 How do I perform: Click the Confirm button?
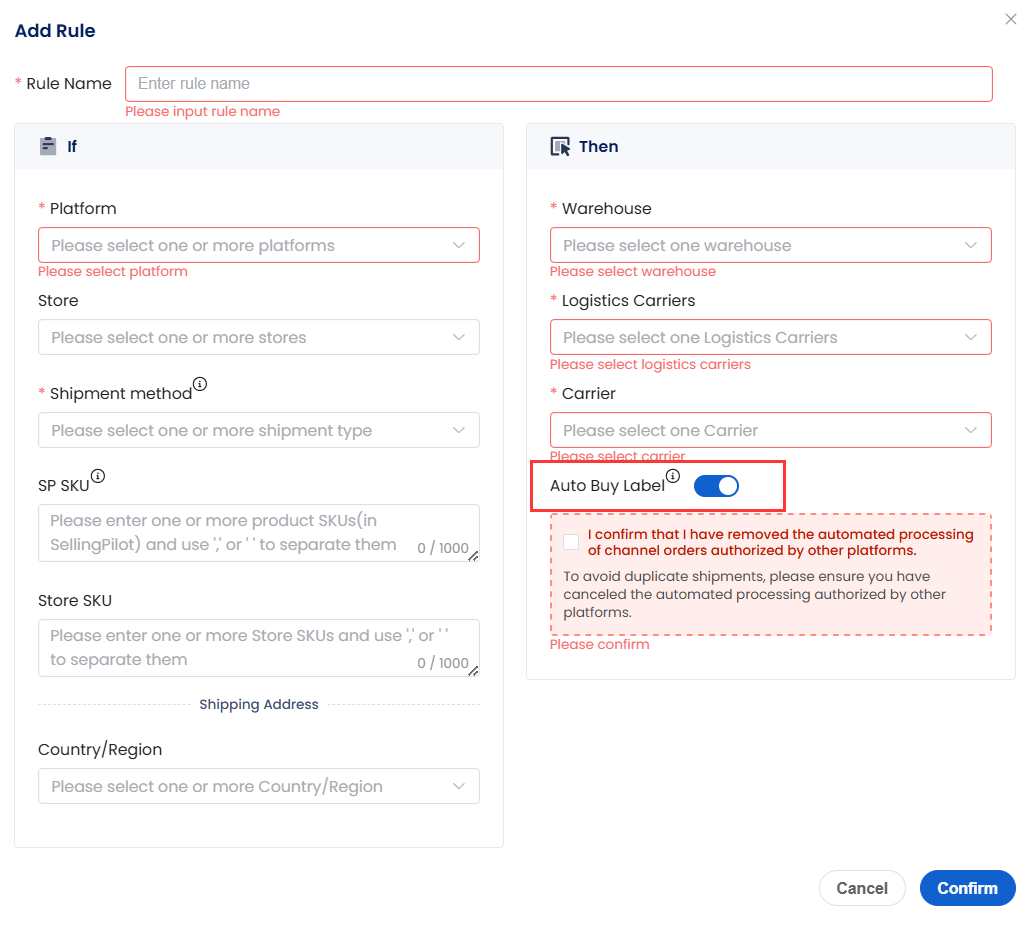(x=967, y=888)
